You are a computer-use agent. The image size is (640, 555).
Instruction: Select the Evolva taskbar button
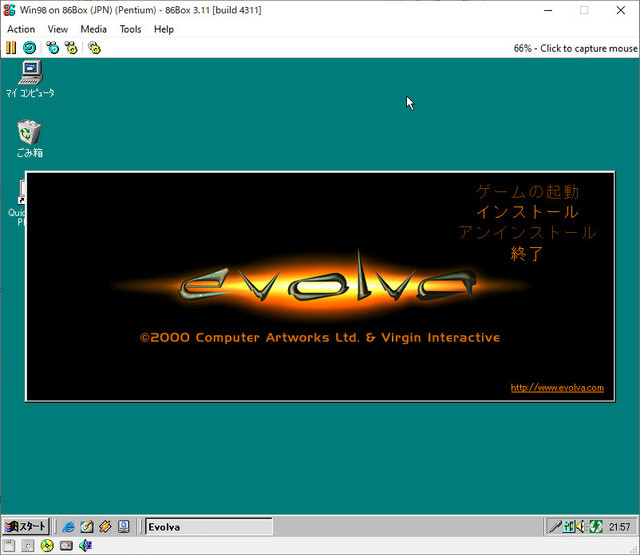(209, 527)
